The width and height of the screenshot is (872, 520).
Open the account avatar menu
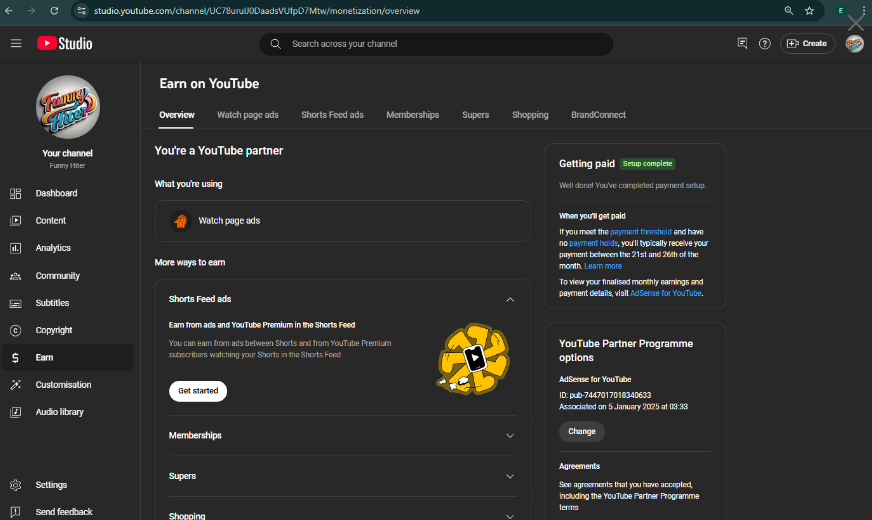point(854,43)
